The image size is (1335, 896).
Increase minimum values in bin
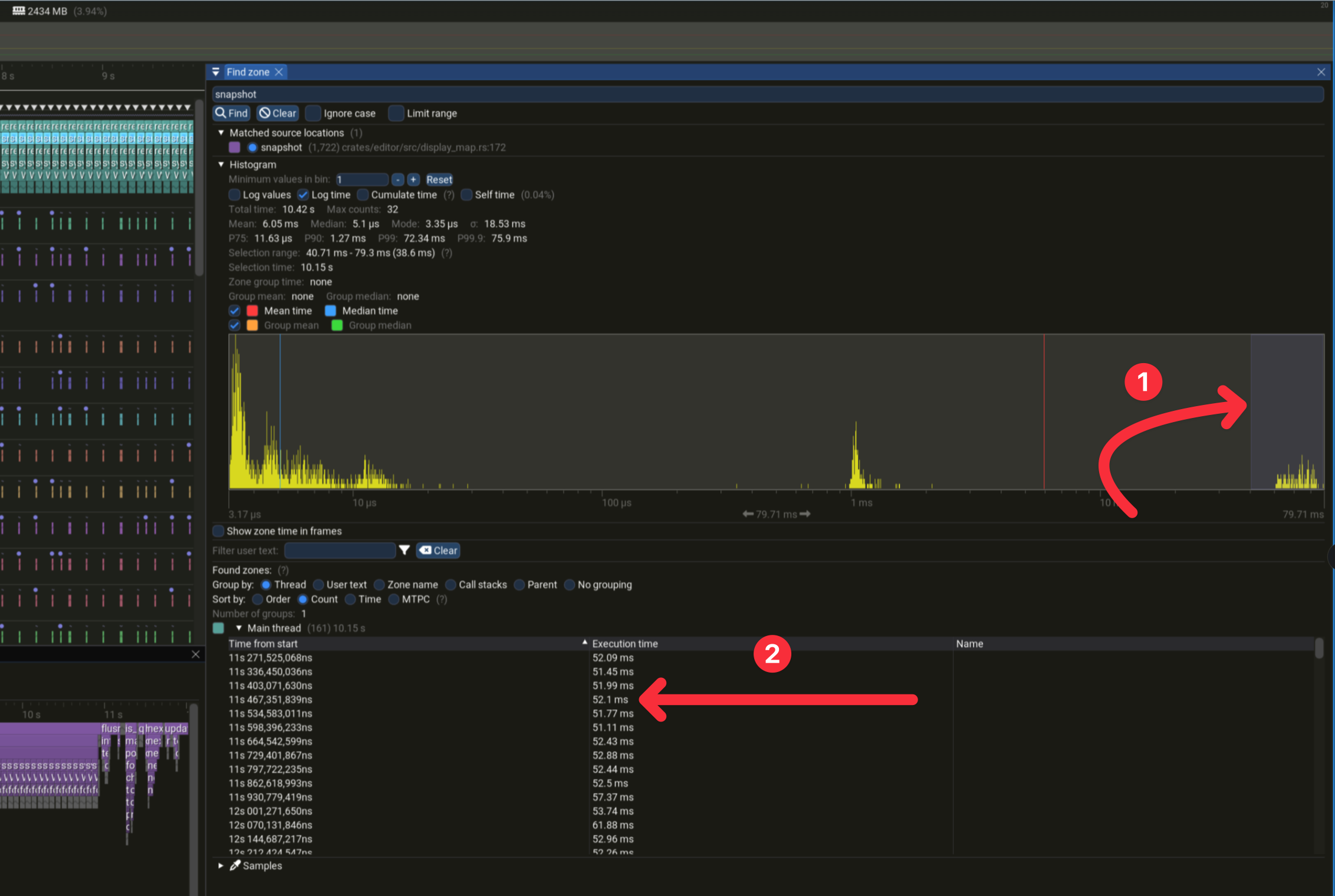pos(413,180)
